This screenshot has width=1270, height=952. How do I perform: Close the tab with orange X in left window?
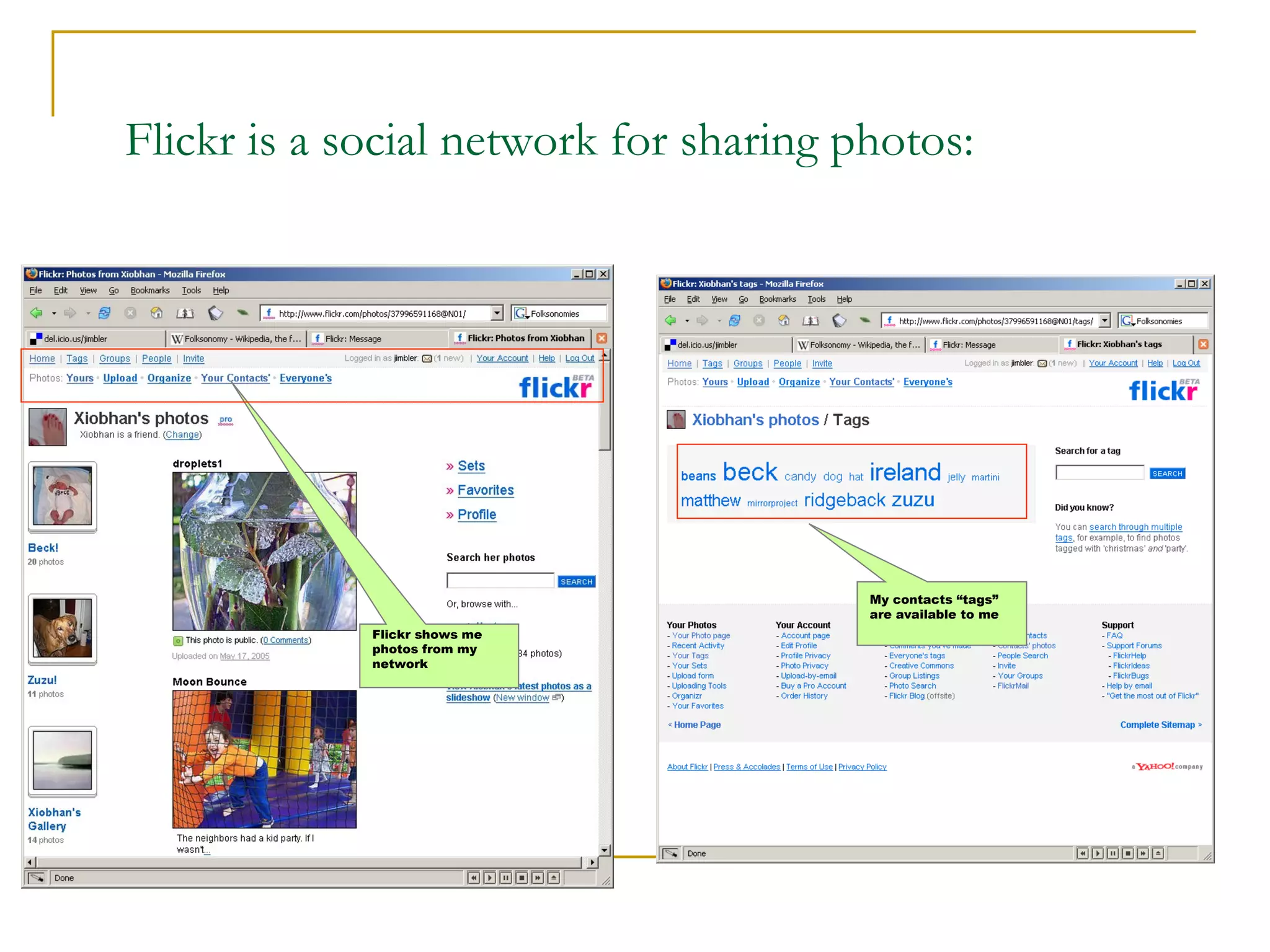602,338
